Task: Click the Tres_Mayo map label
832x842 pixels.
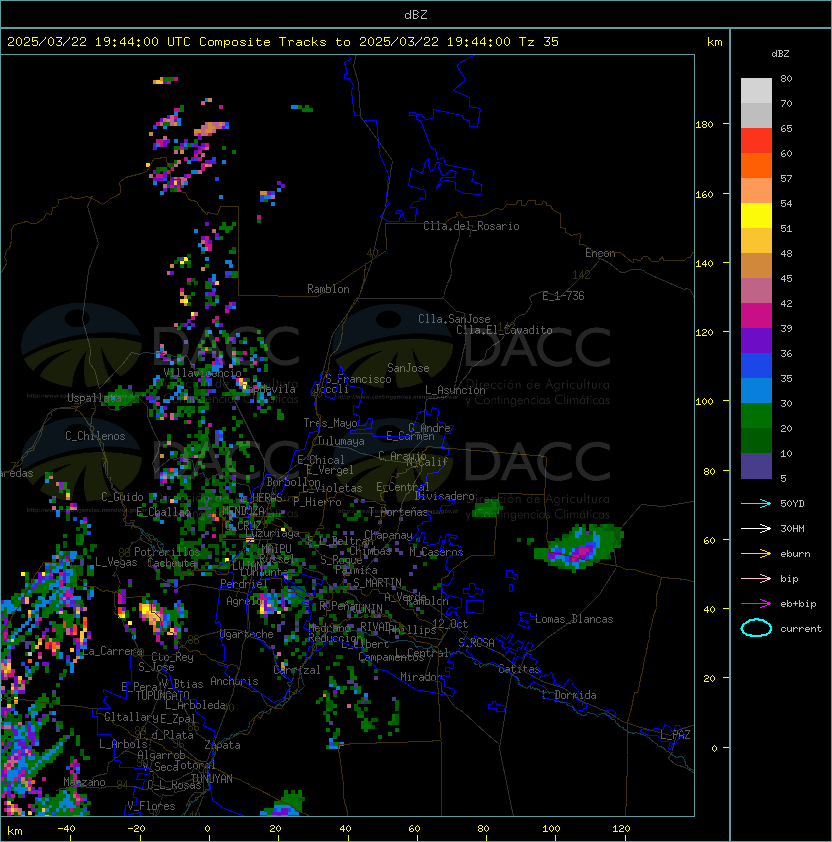Action: (x=330, y=423)
